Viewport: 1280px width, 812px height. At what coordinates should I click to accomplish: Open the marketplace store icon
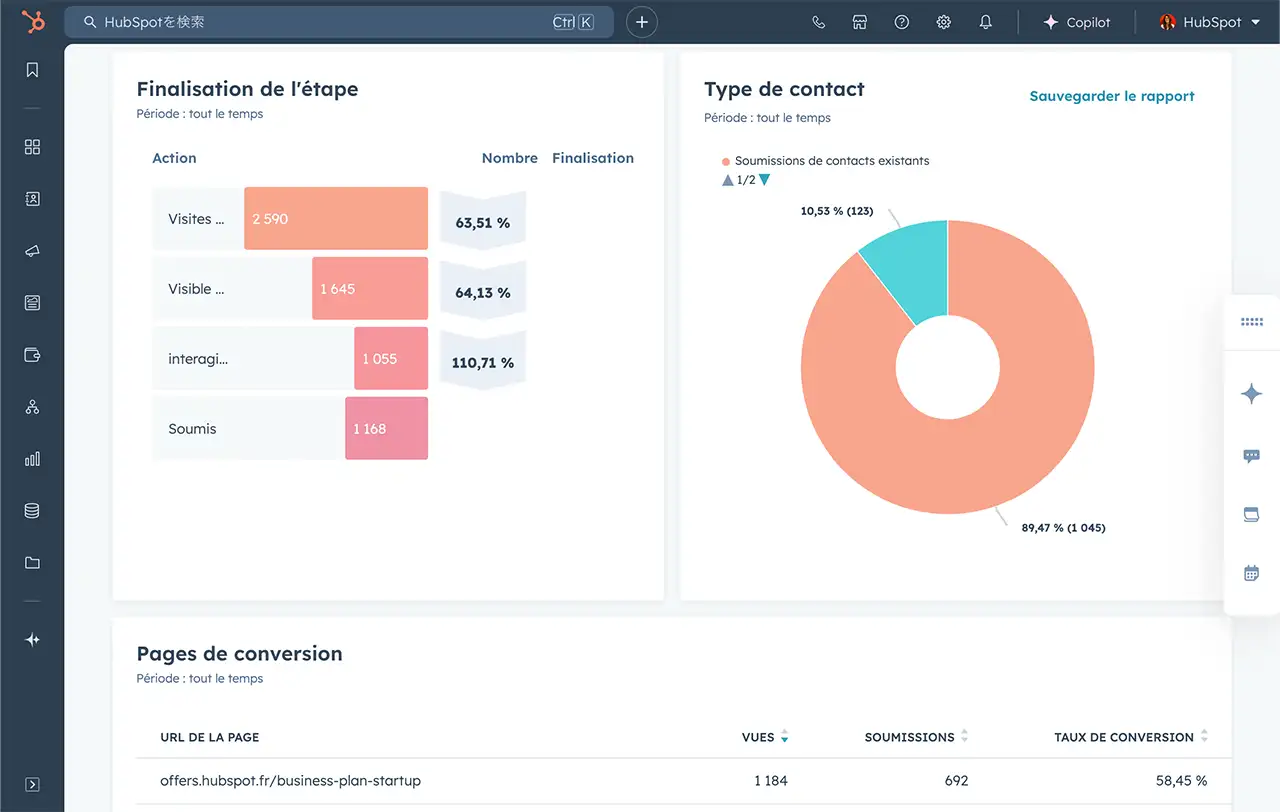point(860,22)
